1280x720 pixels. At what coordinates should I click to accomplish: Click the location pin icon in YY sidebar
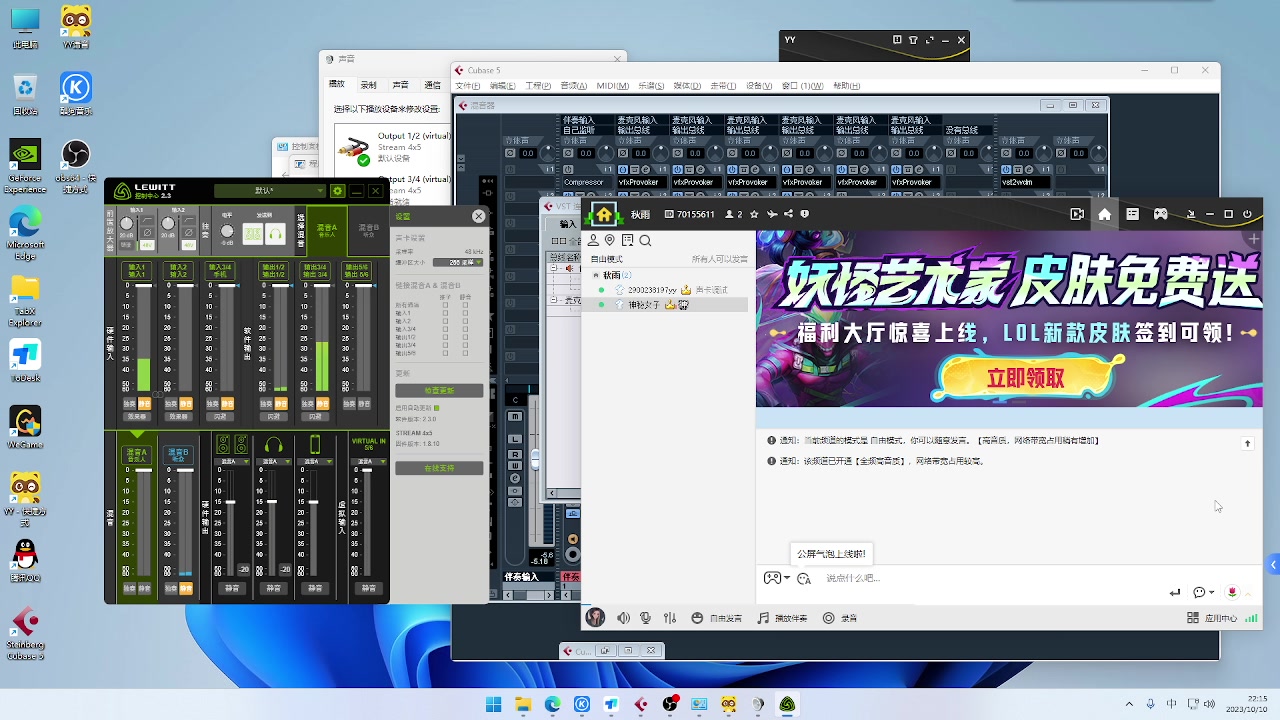coord(609,240)
